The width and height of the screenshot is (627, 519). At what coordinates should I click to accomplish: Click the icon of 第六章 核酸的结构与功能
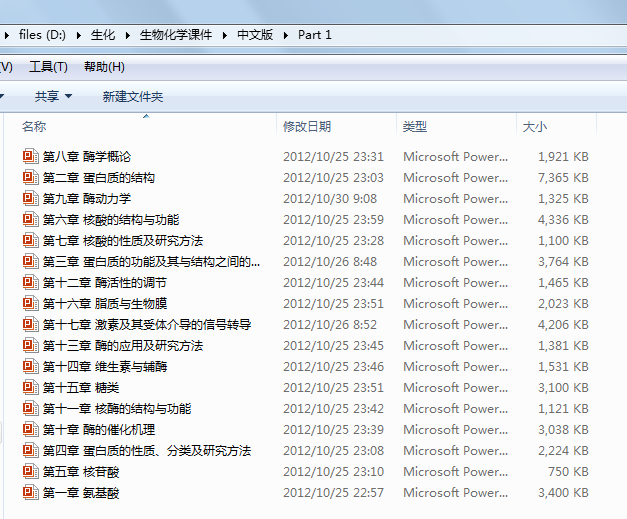click(x=30, y=220)
